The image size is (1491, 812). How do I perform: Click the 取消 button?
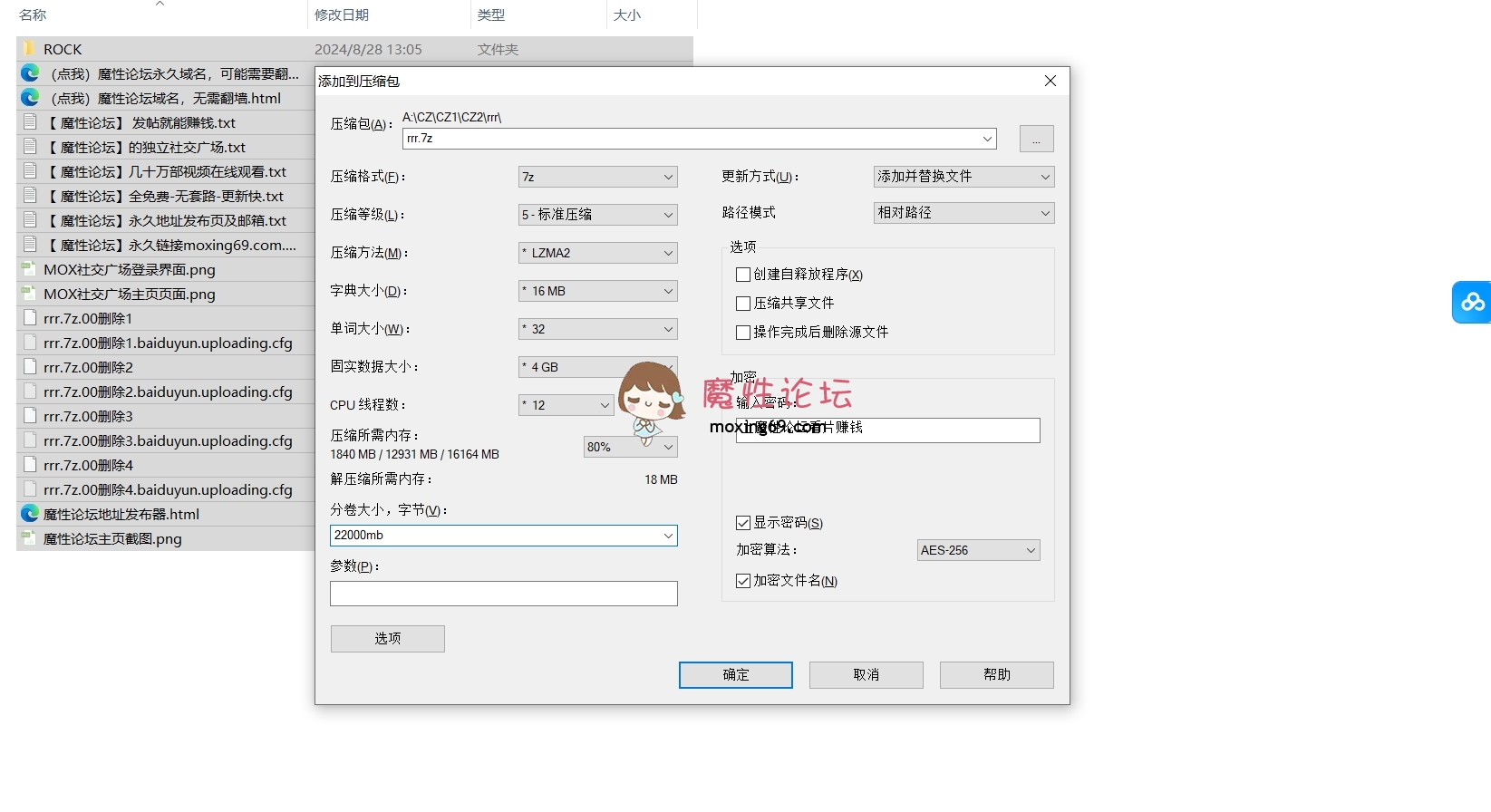[866, 675]
